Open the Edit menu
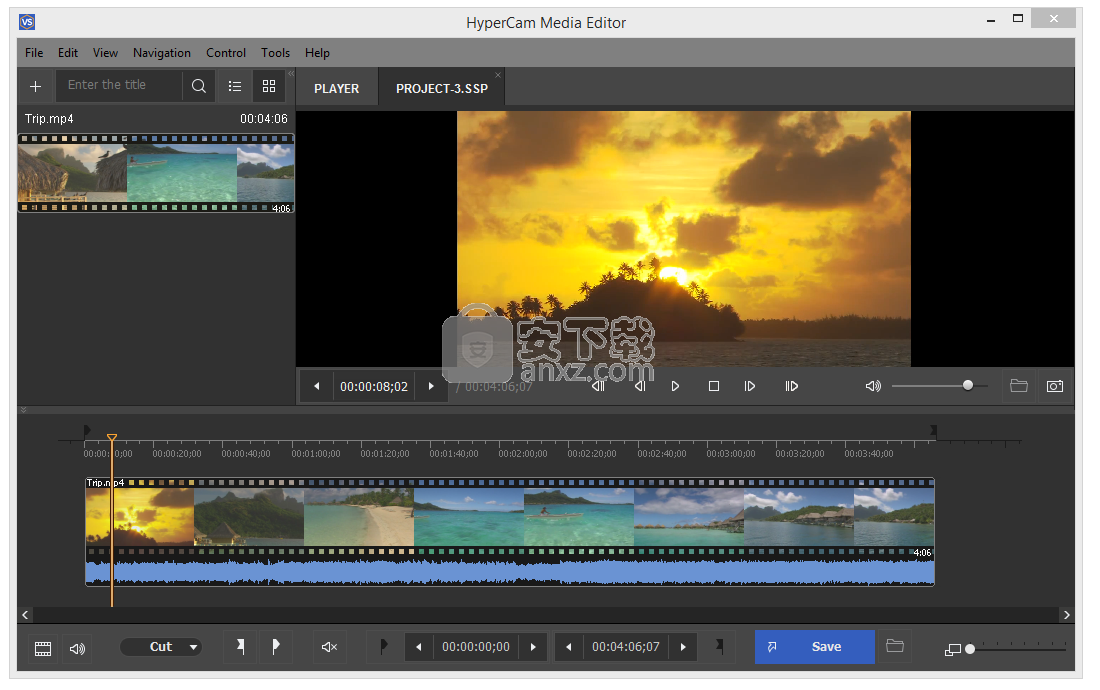1100x690 pixels. click(68, 53)
